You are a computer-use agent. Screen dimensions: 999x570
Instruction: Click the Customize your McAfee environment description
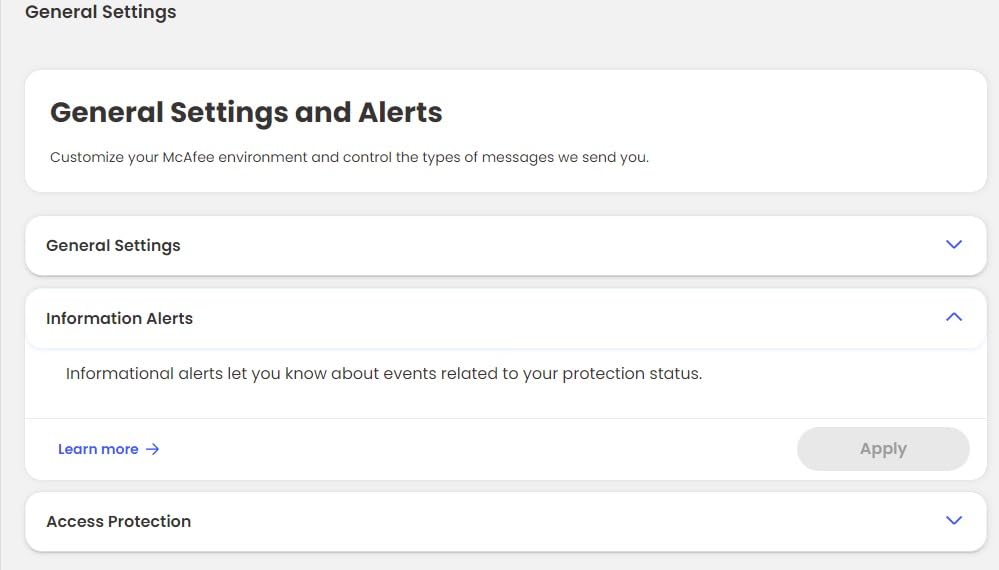pos(349,157)
